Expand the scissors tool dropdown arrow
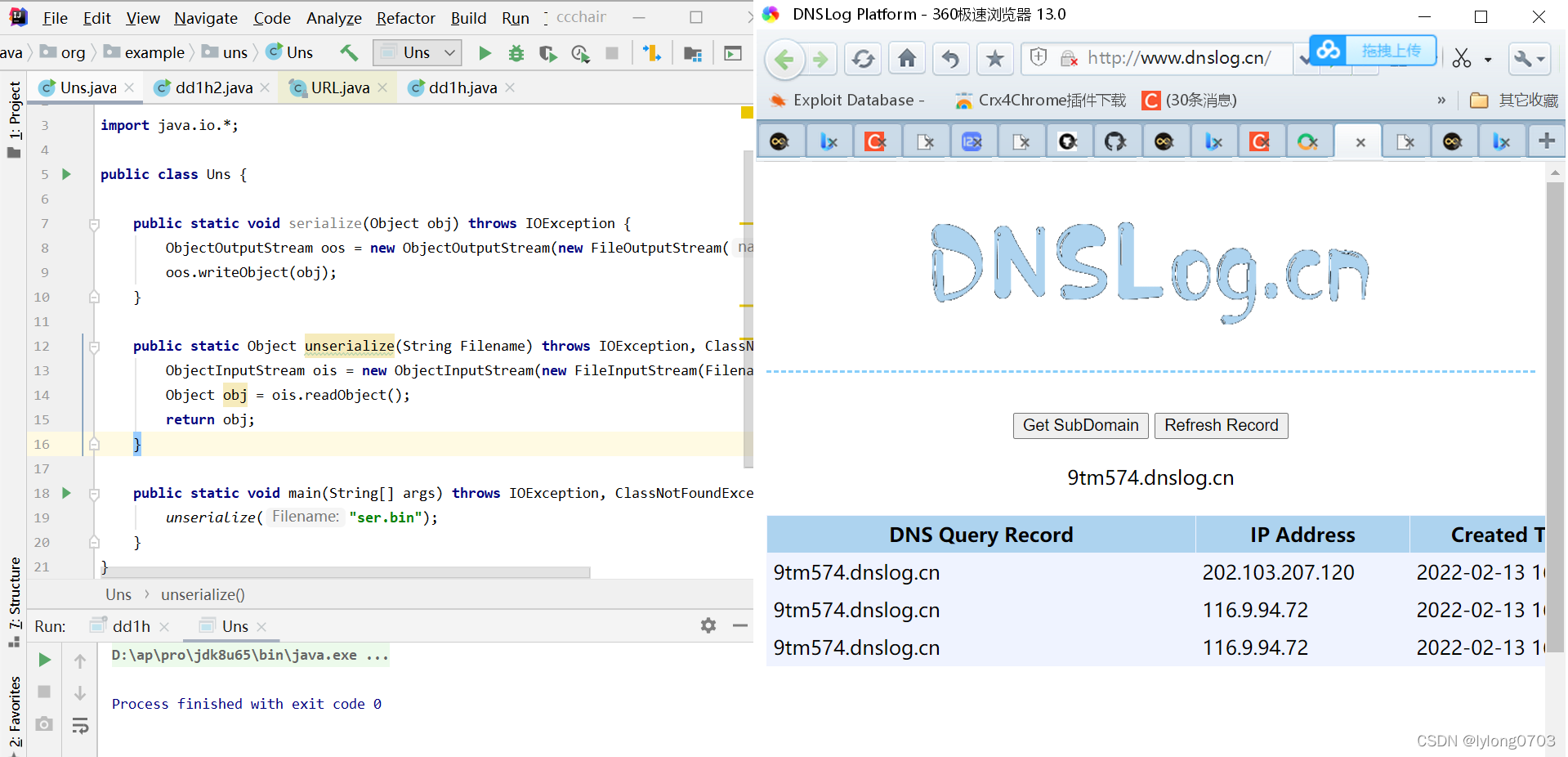The image size is (1568, 757). (x=1488, y=60)
